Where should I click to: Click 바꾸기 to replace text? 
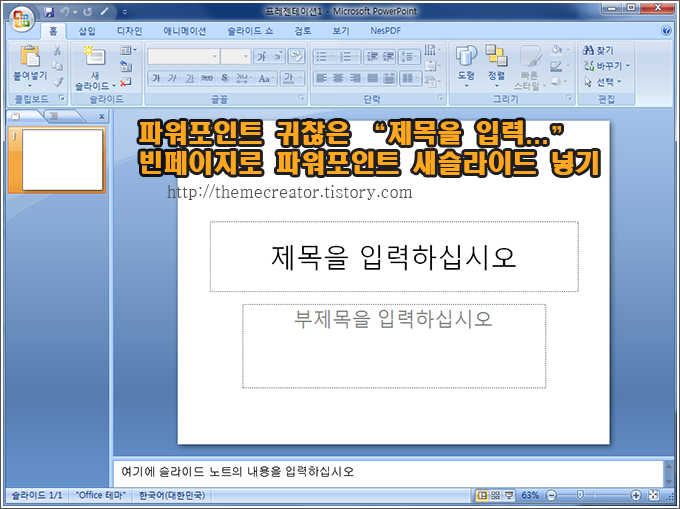[606, 66]
